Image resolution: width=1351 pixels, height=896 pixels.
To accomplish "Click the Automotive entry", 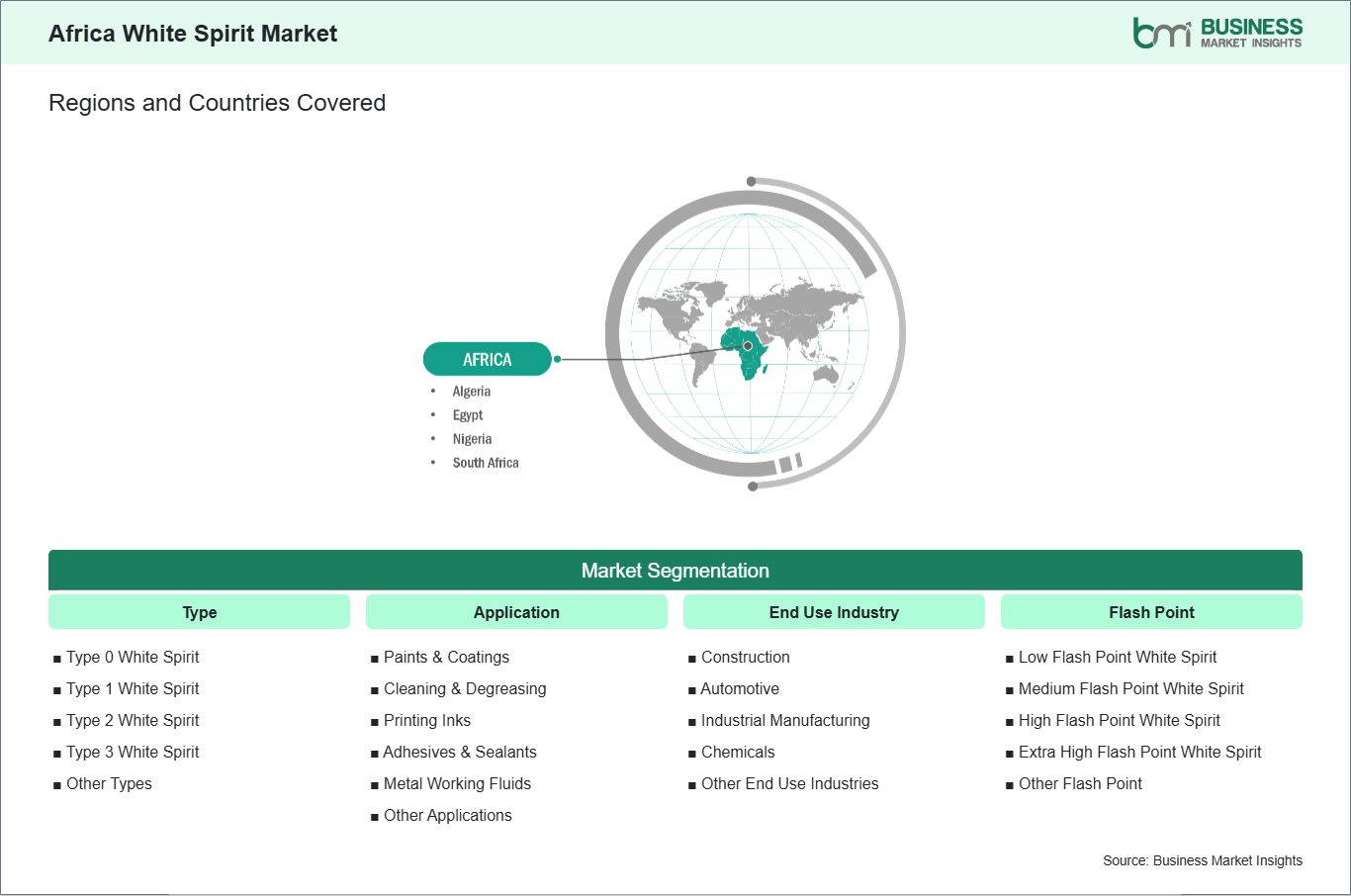I will [x=740, y=688].
